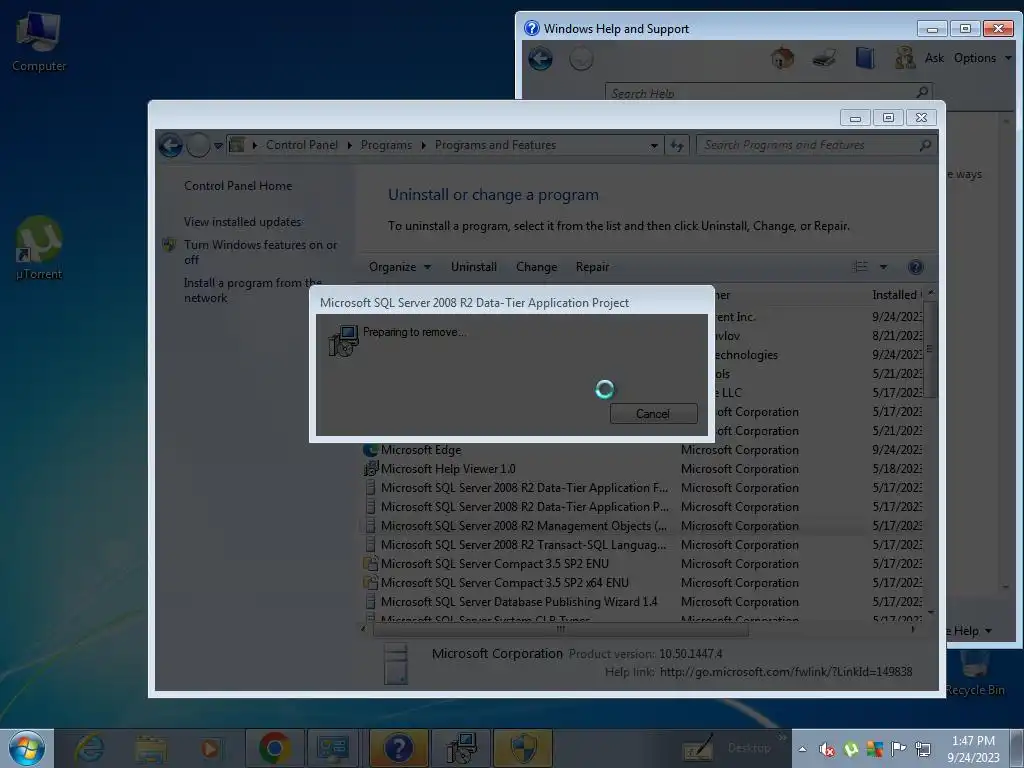Select Microsoft Help Viewer 1.0

(641, 469)
